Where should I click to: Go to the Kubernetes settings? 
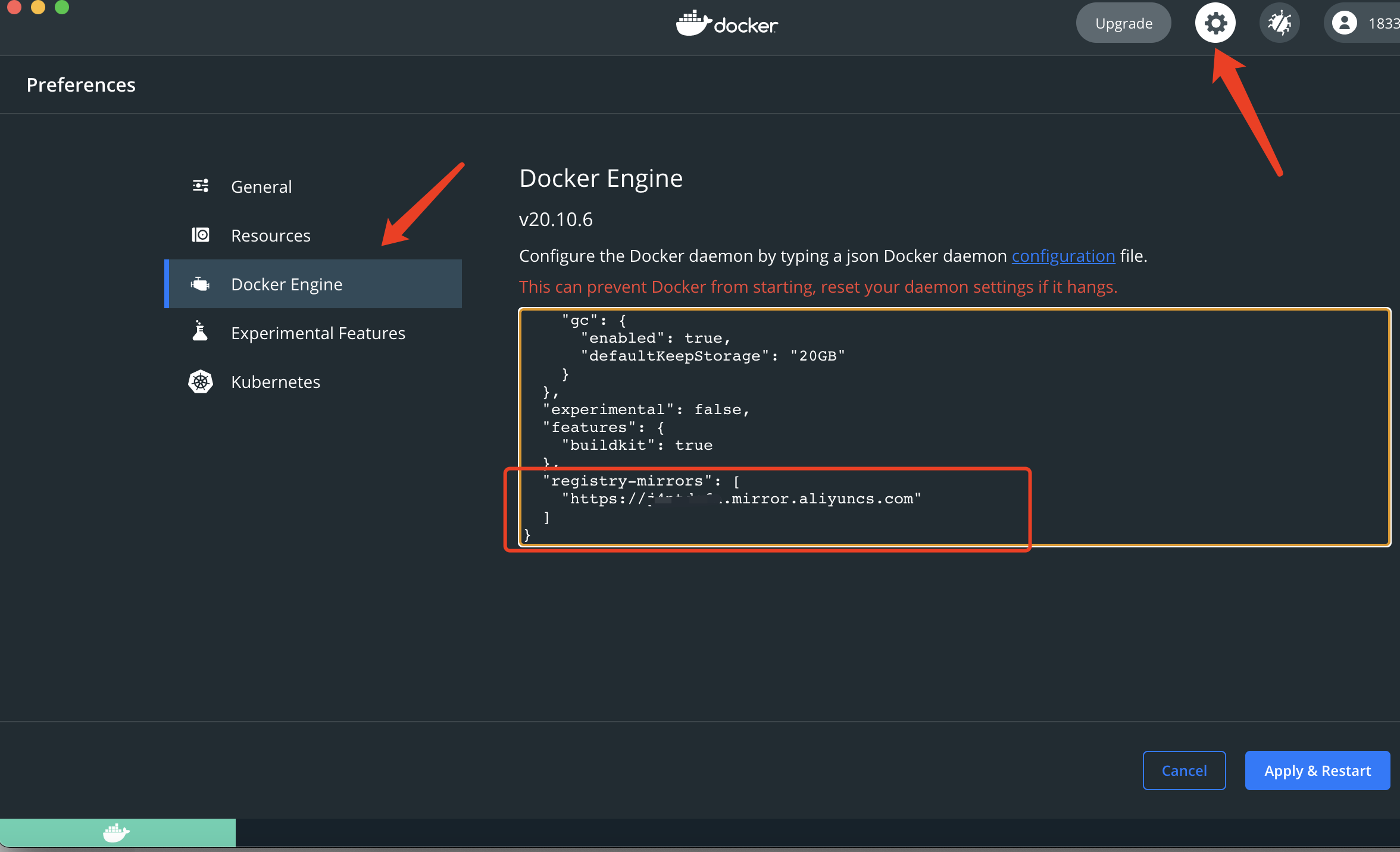[313, 381]
